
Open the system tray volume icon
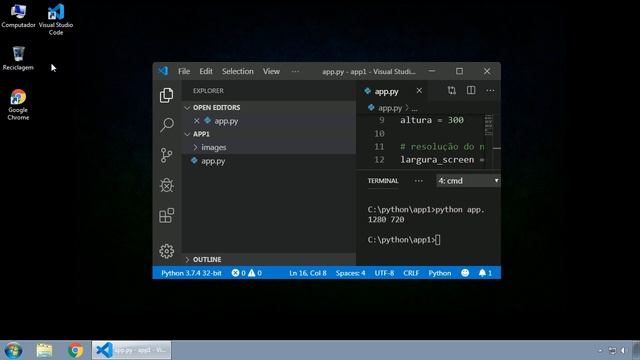click(623, 351)
